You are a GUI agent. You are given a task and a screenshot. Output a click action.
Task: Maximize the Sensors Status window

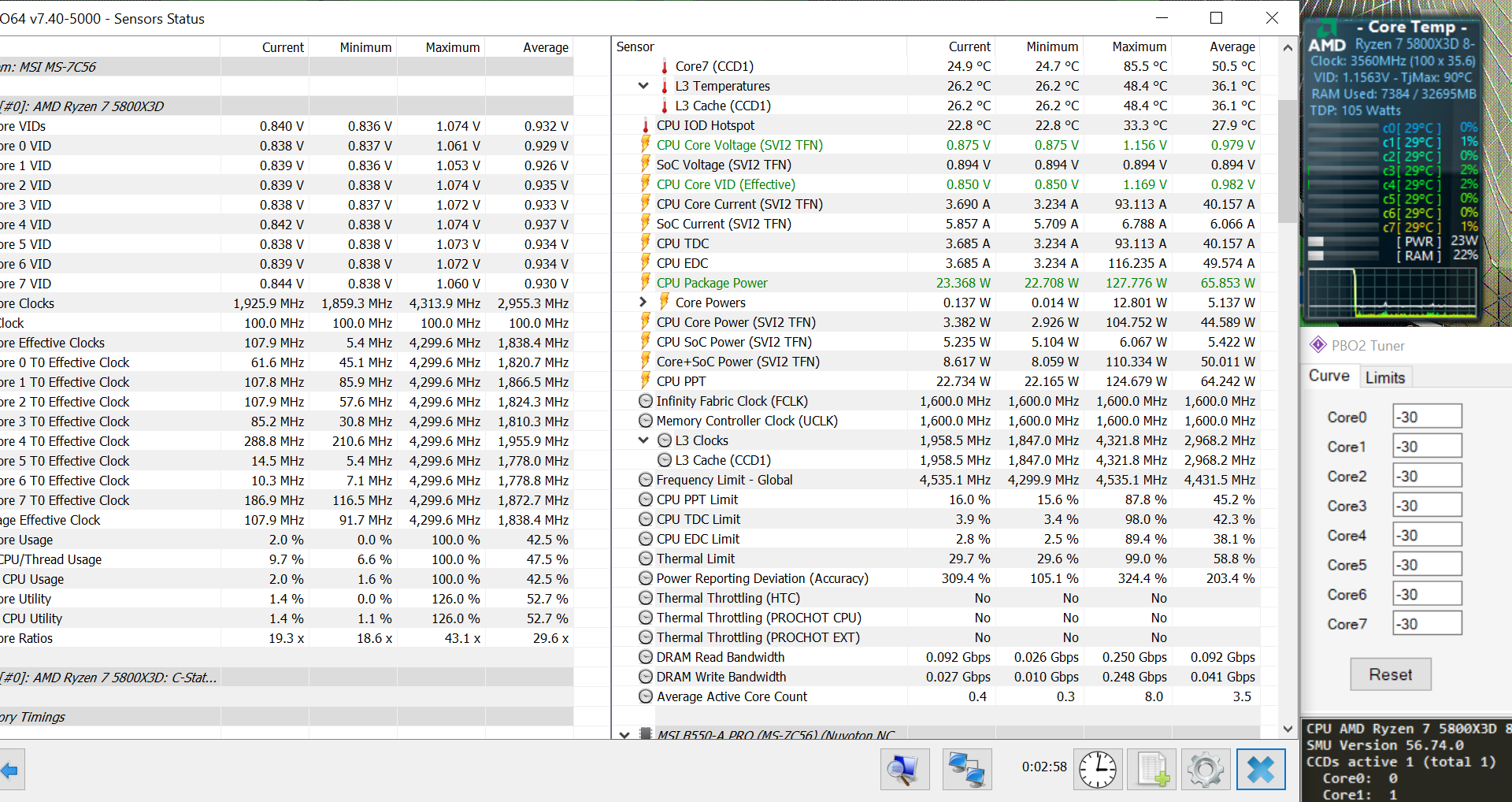click(x=1216, y=17)
